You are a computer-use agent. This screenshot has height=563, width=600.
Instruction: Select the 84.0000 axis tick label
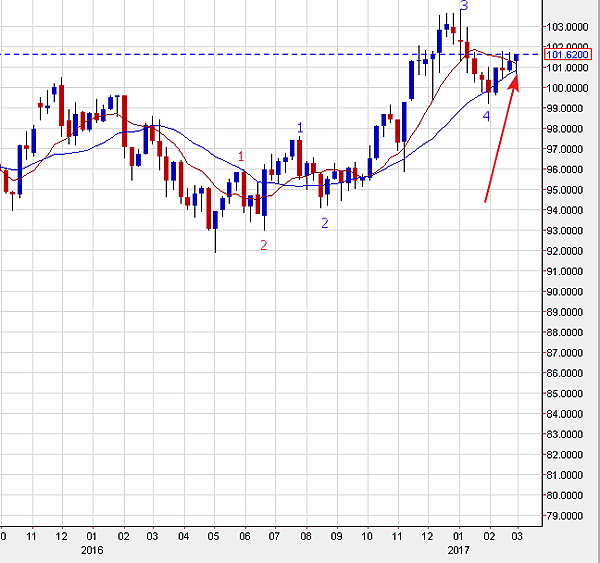click(567, 414)
